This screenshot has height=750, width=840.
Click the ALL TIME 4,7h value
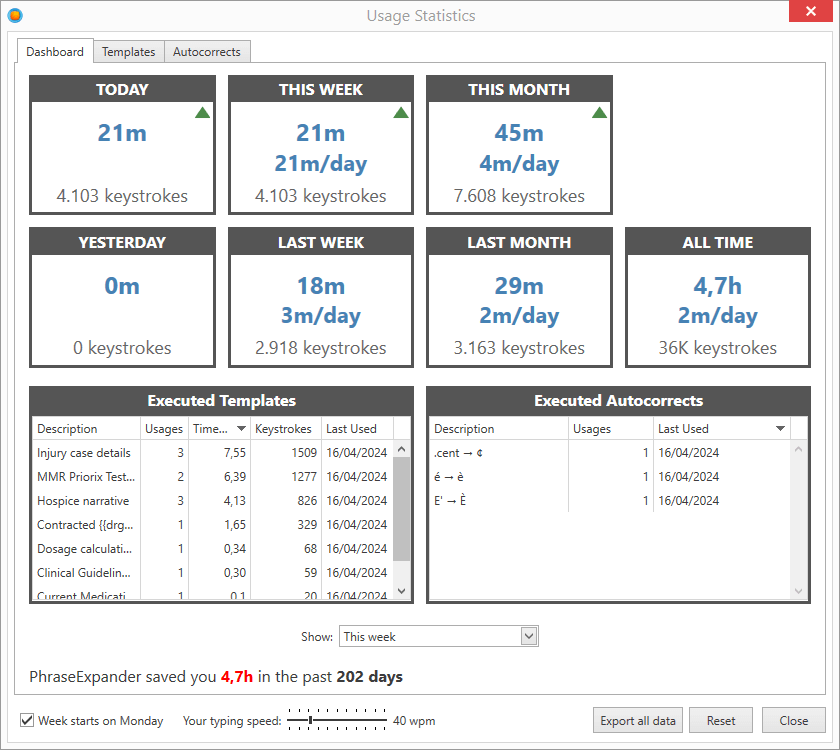coord(717,286)
